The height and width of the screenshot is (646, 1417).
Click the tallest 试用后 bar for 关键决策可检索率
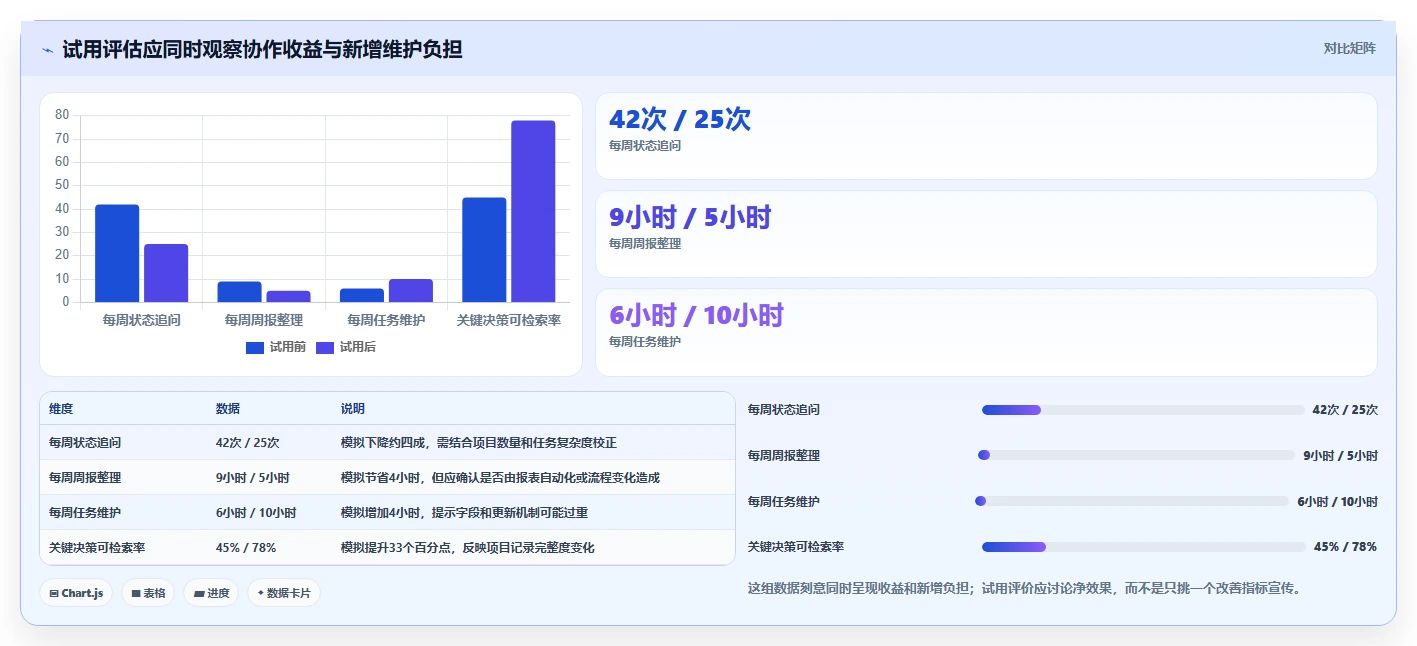533,211
